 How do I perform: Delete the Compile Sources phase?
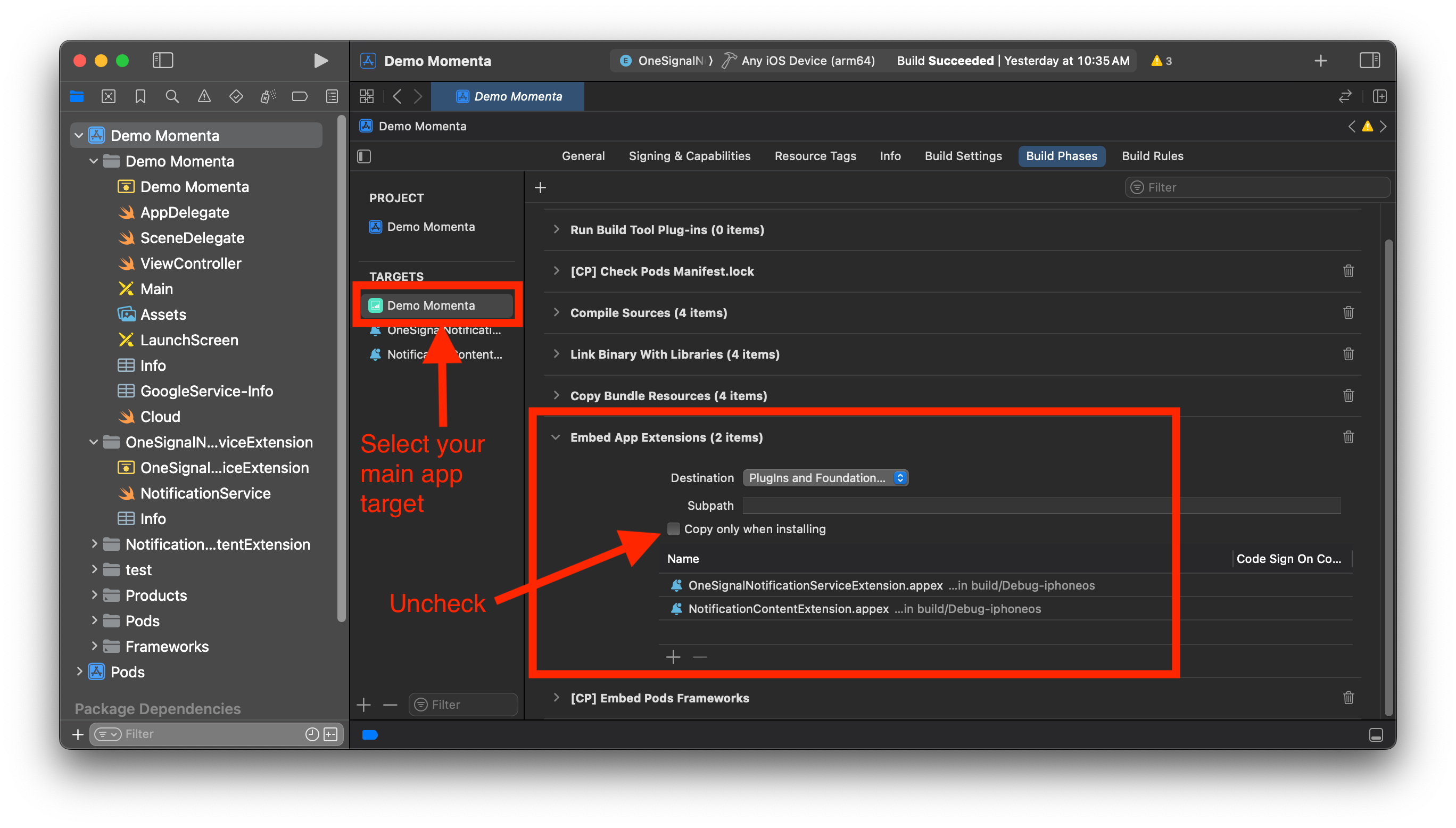[x=1348, y=313]
